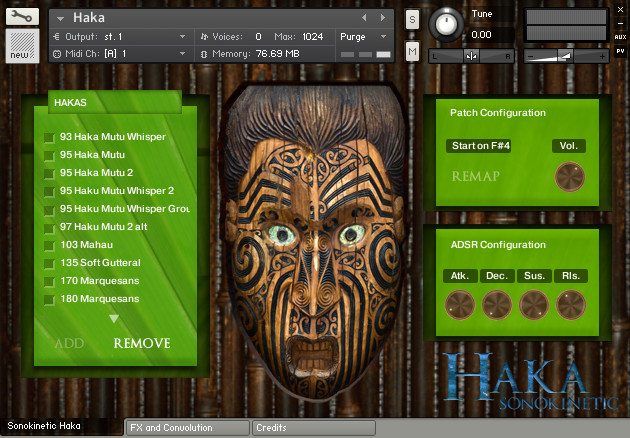
Task: Click the Atk. knob in ADSR Configuration
Action: (x=460, y=305)
